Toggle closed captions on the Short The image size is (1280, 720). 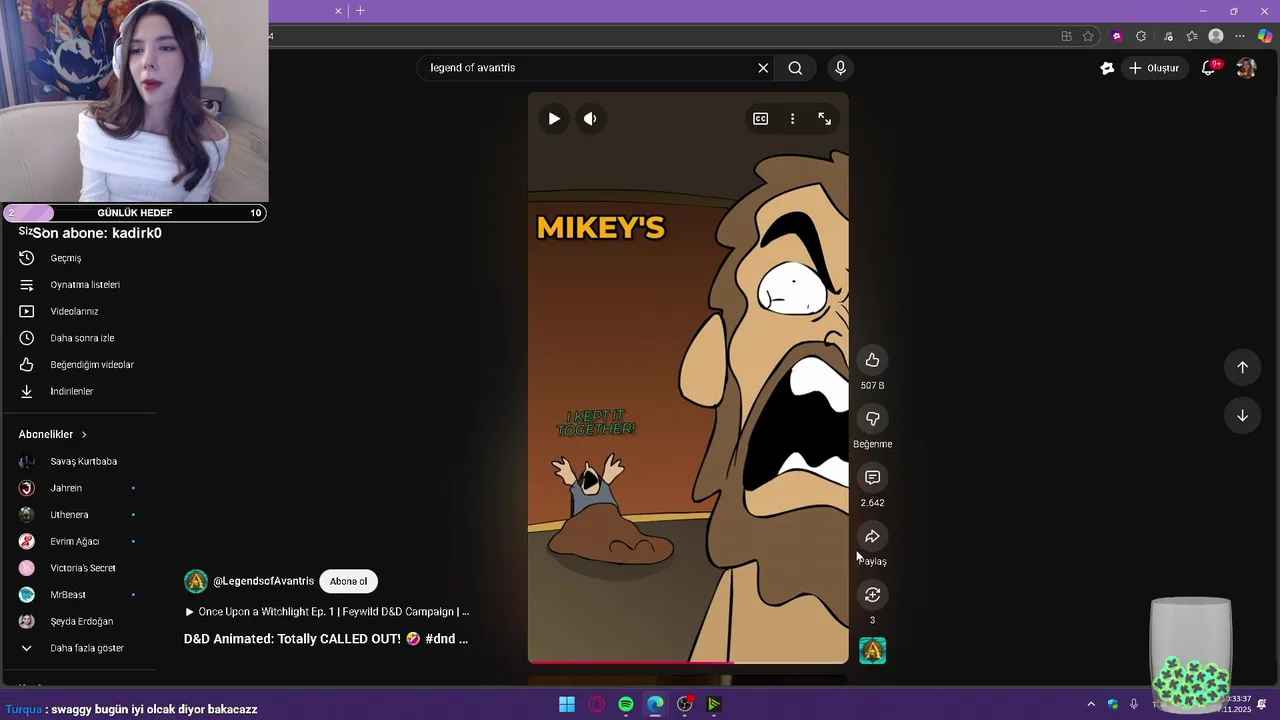[760, 118]
